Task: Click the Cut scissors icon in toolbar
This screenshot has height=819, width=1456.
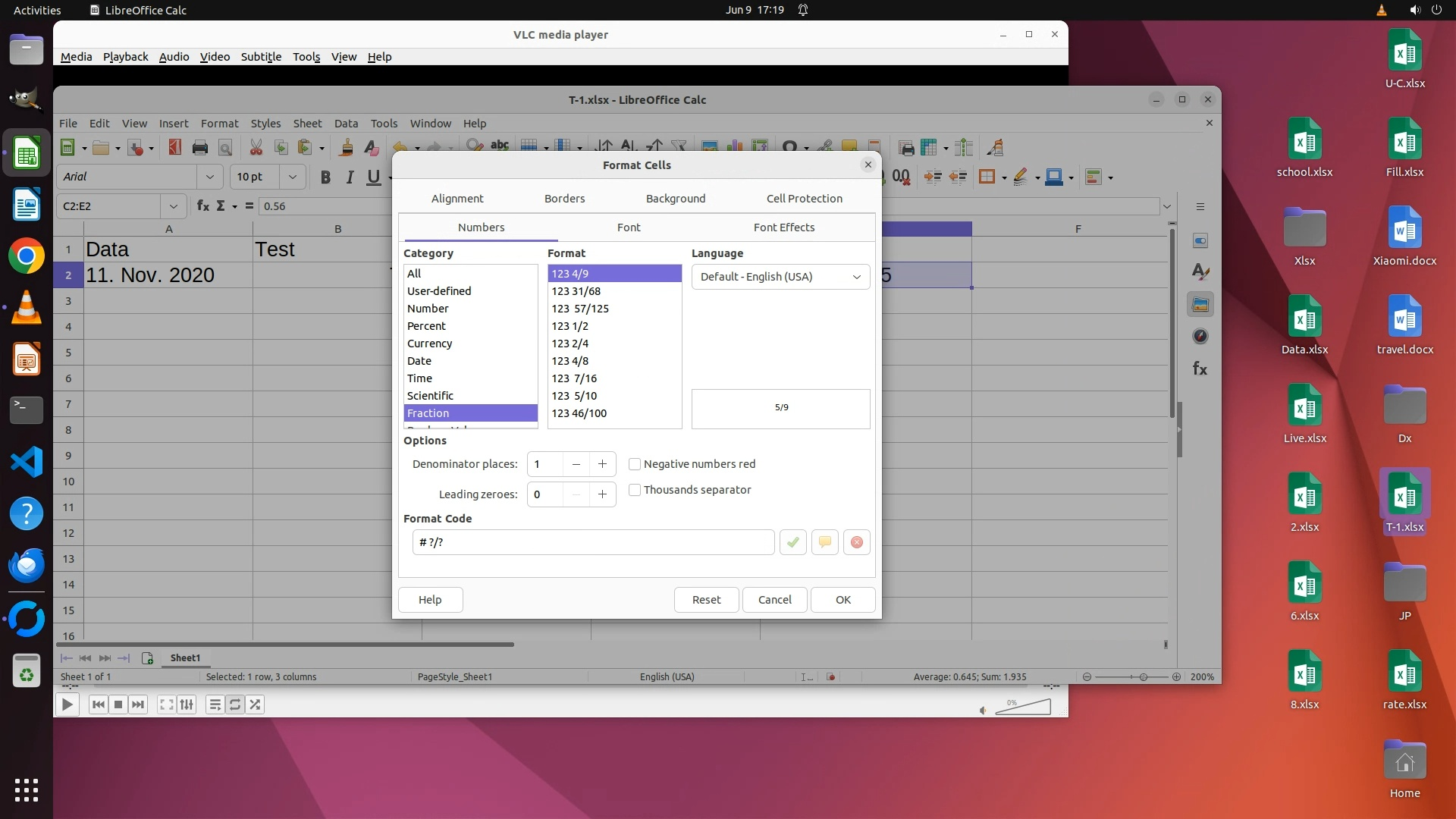Action: (x=256, y=147)
